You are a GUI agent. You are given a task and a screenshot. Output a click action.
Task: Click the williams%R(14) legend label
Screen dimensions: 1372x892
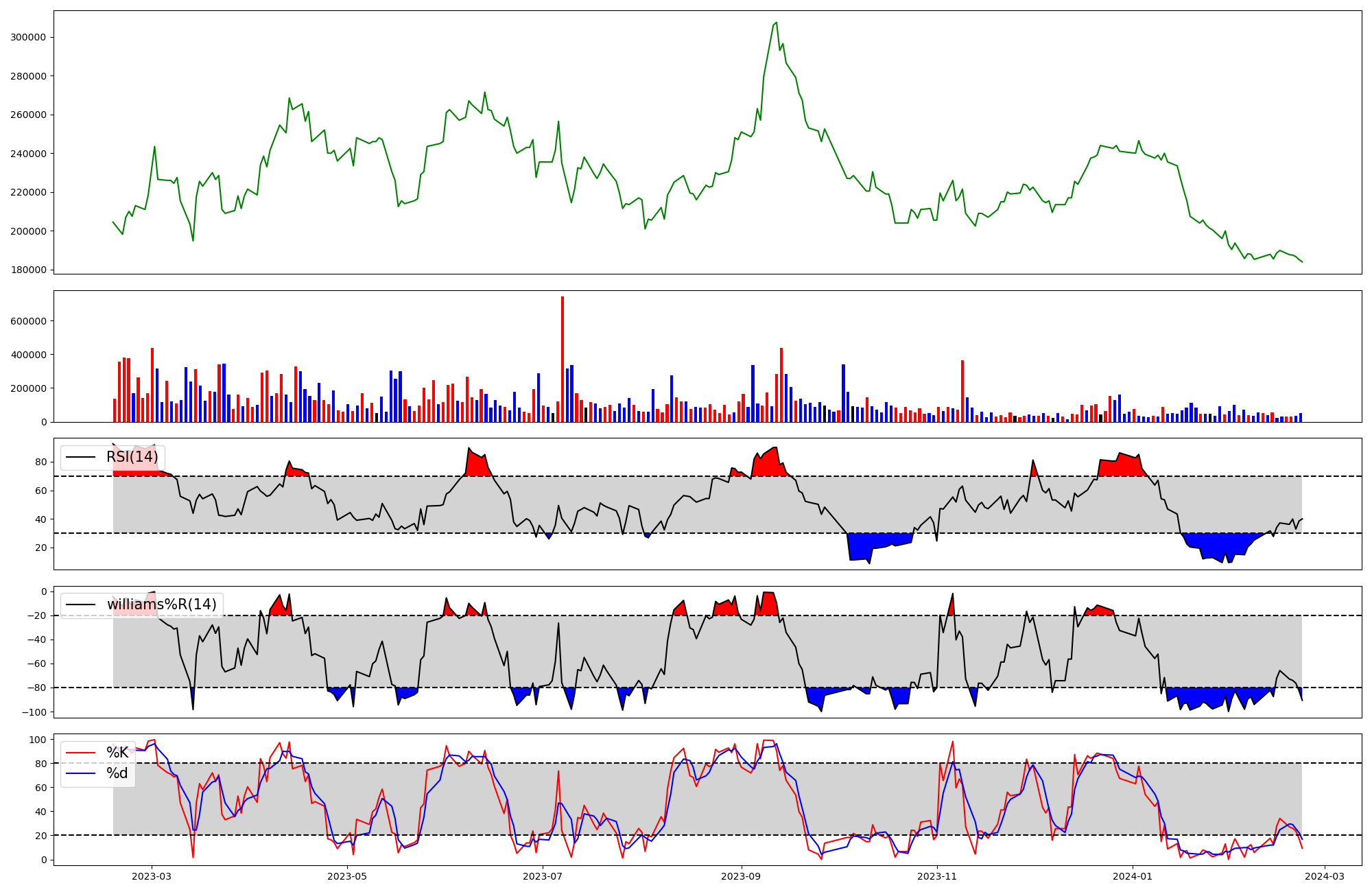coord(161,605)
